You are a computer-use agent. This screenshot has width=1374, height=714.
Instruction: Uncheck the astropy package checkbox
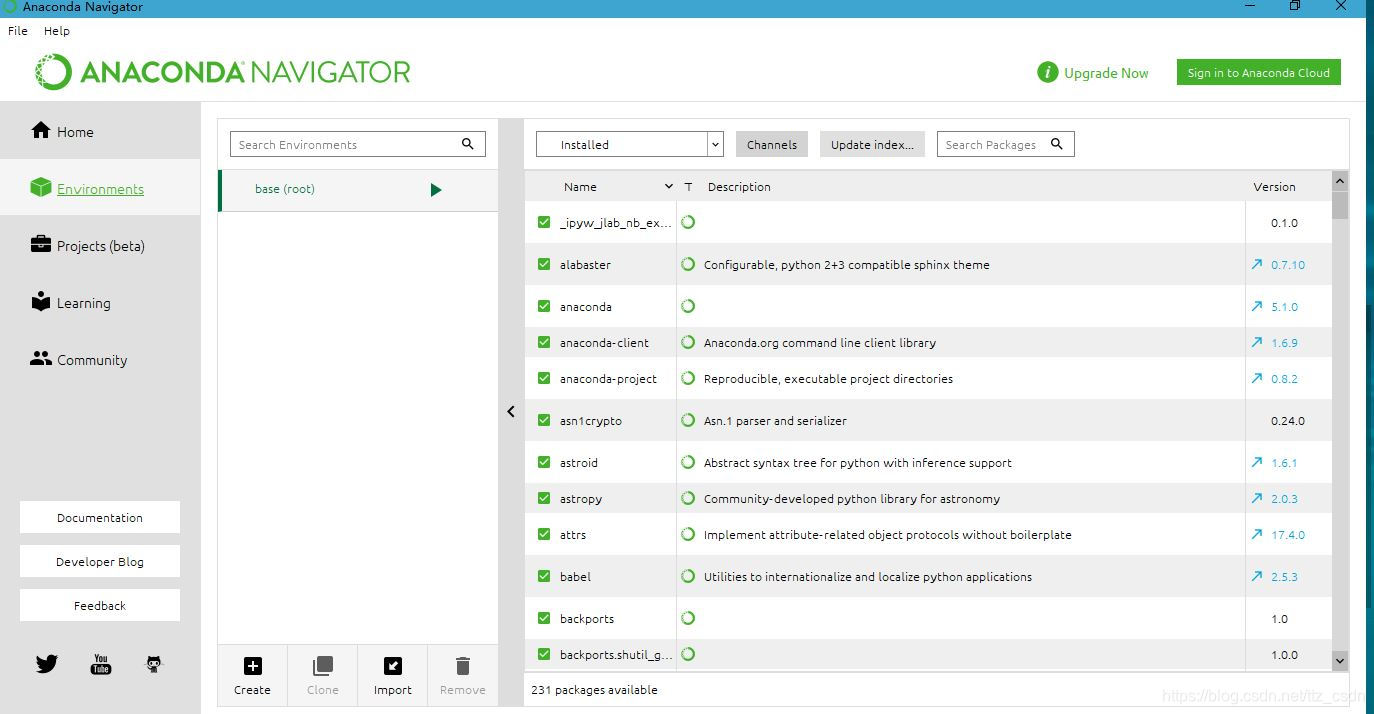tap(544, 498)
